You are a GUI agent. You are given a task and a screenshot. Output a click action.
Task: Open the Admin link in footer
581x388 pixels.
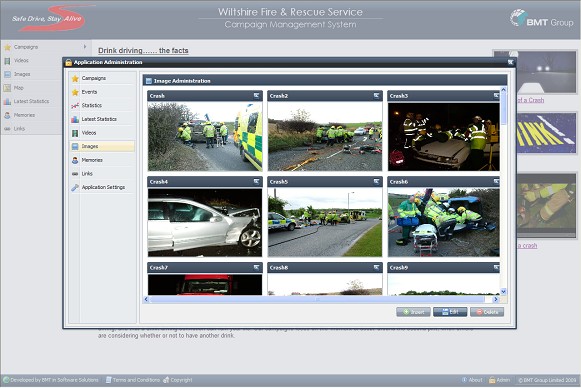[x=499, y=380]
